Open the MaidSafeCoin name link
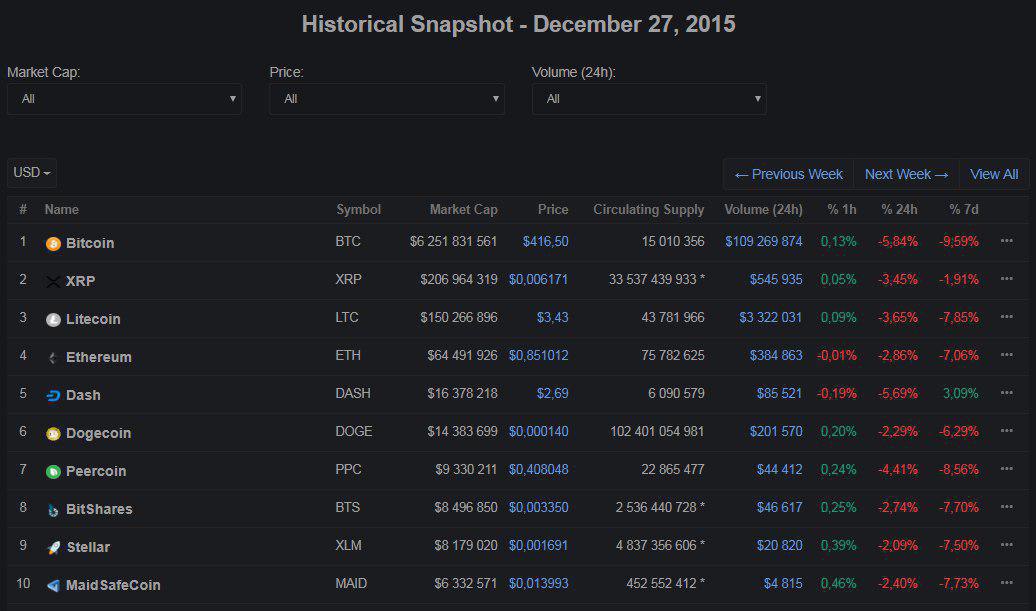The height and width of the screenshot is (611, 1036). pyautogui.click(x=113, y=585)
